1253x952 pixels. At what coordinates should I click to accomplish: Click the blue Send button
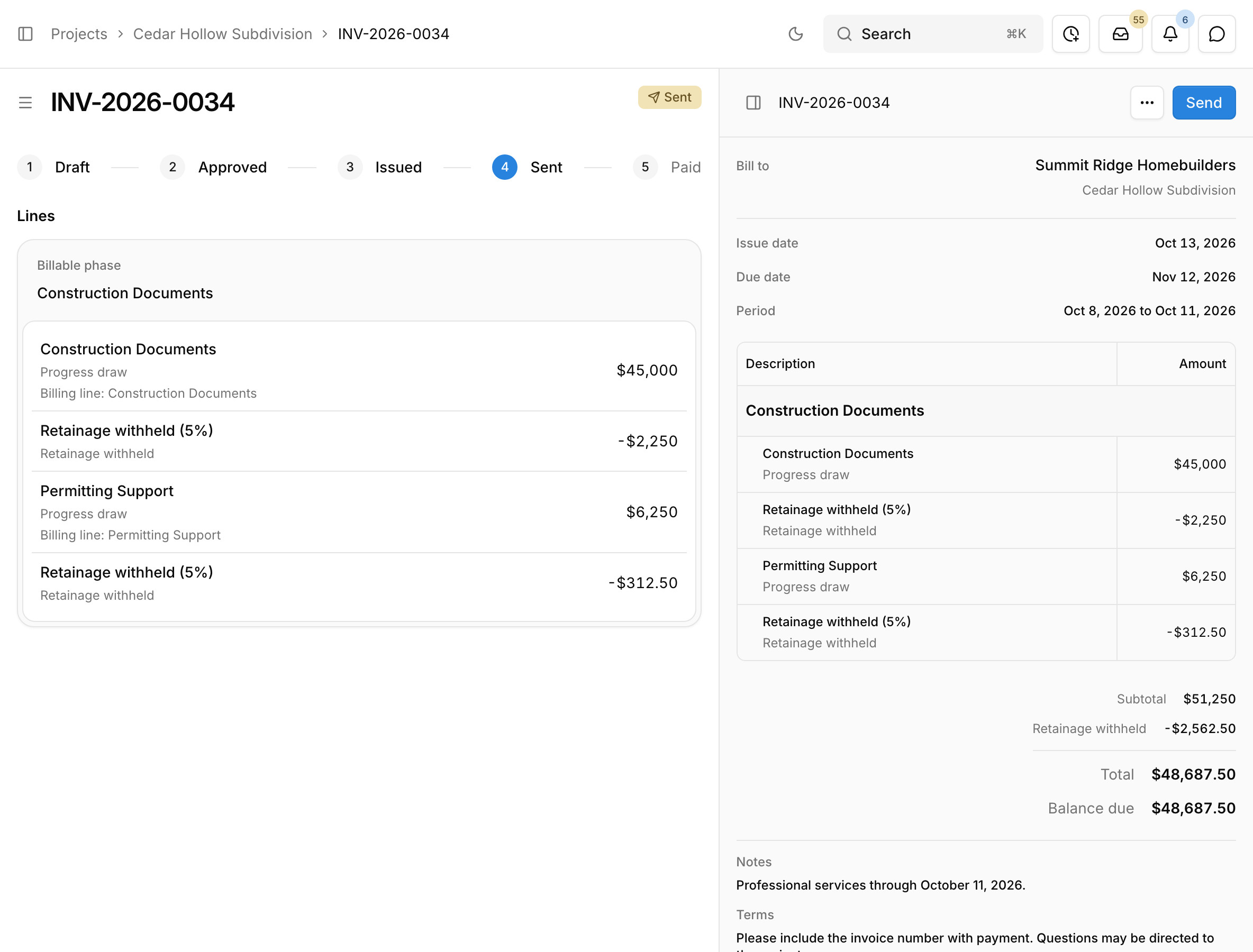pyautogui.click(x=1204, y=103)
